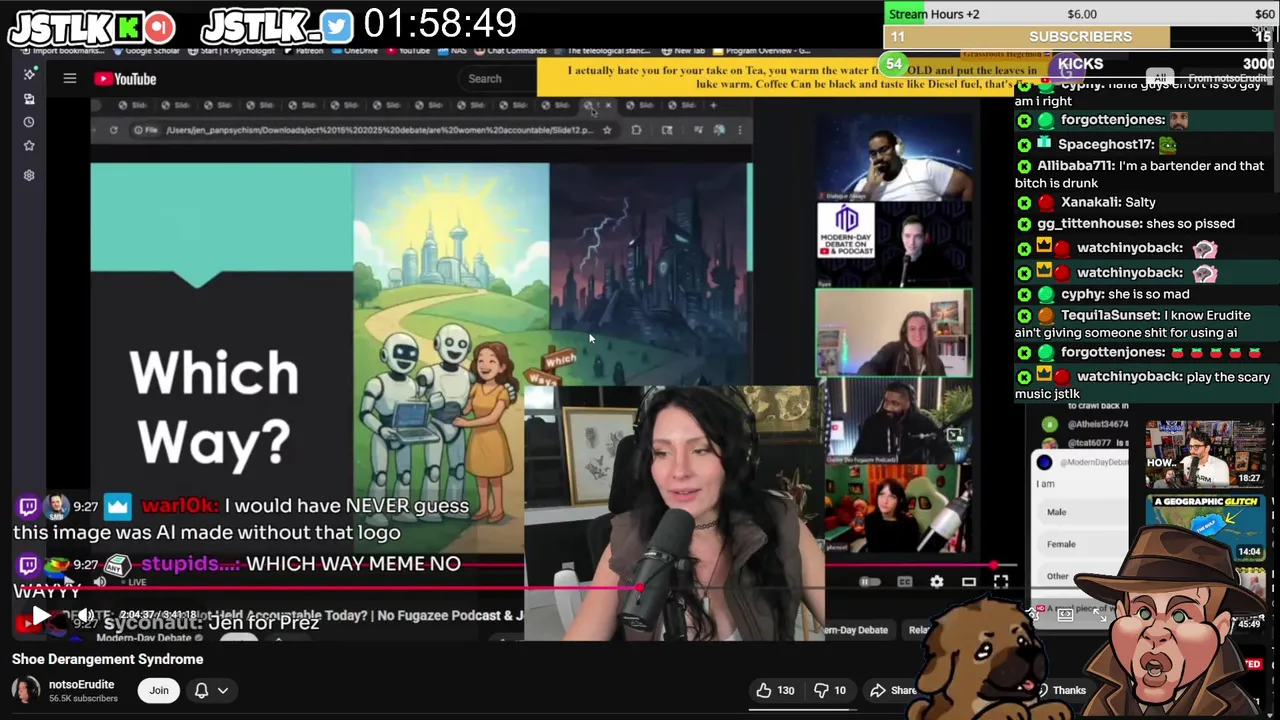Screen dimensions: 1280x720
Task: Reload the slide page in browser toolbar
Action: pos(113,130)
